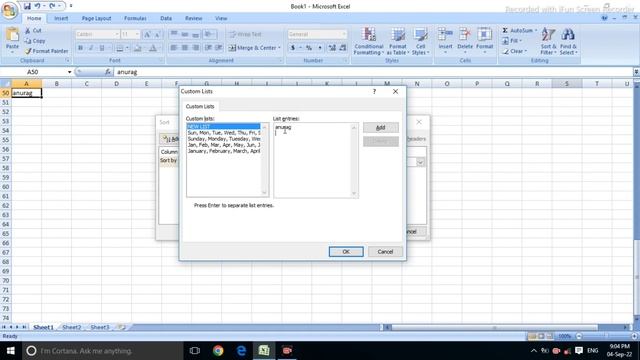Viewport: 640px width, 360px height.
Task: Click the Office button logo
Action: [x=9, y=10]
